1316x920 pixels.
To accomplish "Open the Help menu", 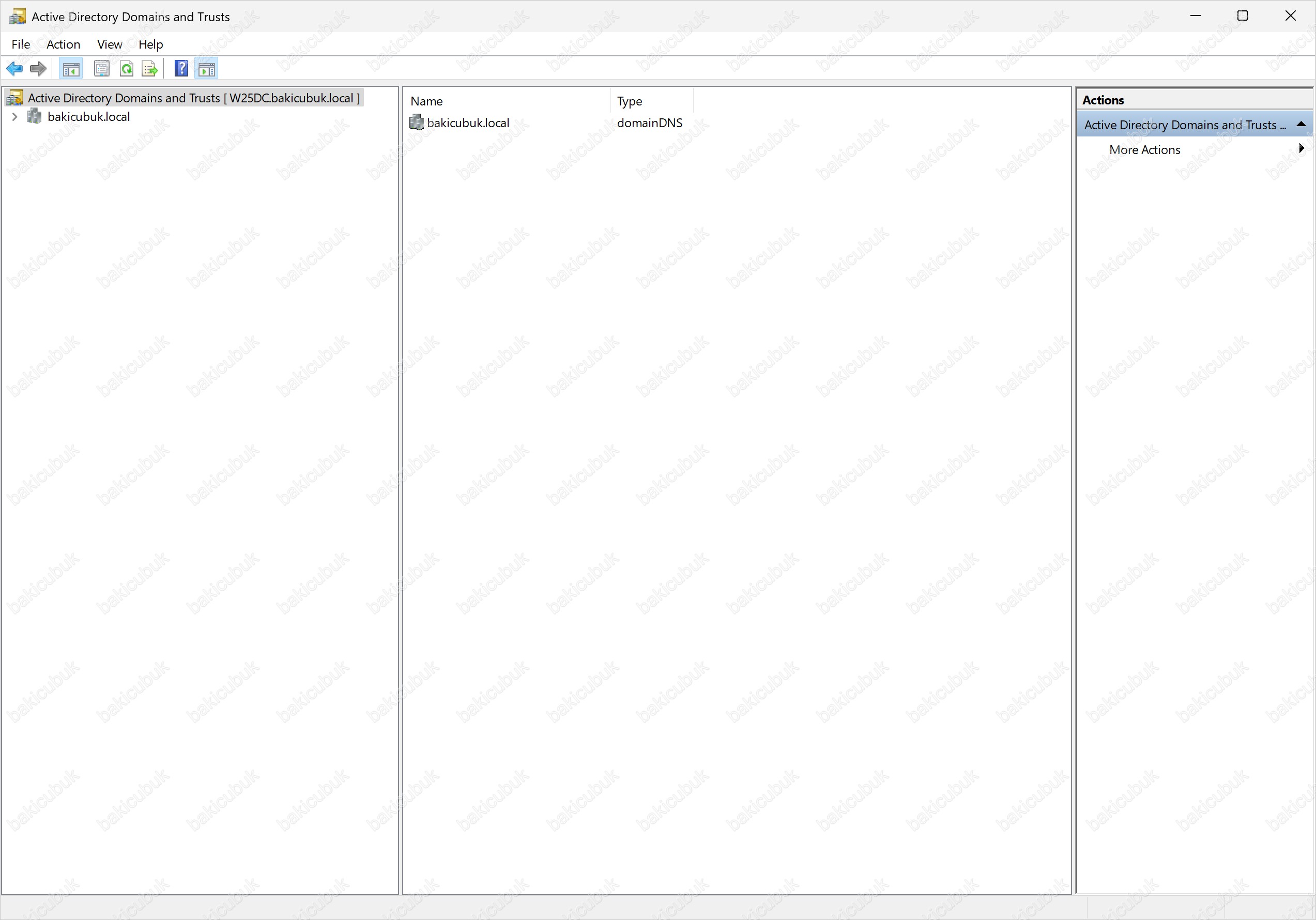I will pos(151,44).
